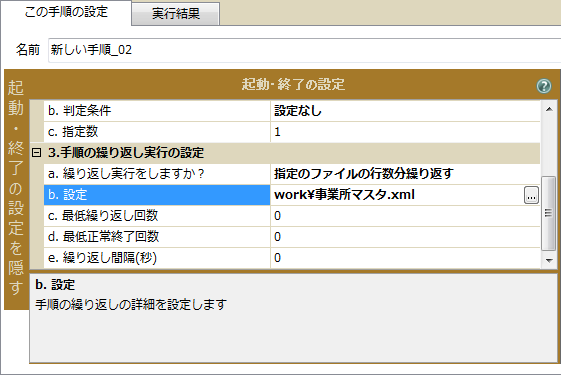Select the highlighted b. 設定 row
Image resolution: width=561 pixels, height=375 pixels.
coord(157,195)
